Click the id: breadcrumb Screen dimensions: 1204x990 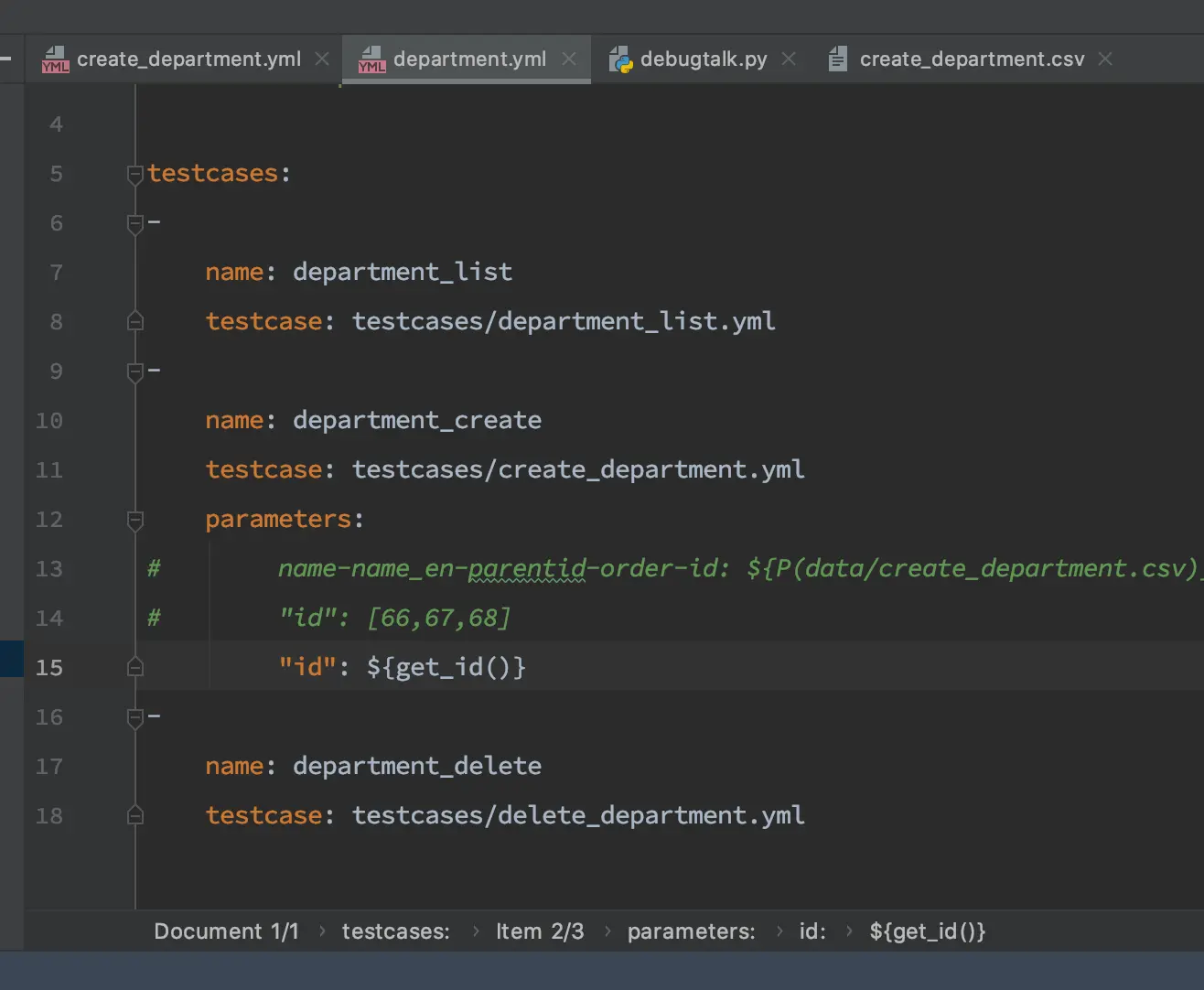click(812, 931)
